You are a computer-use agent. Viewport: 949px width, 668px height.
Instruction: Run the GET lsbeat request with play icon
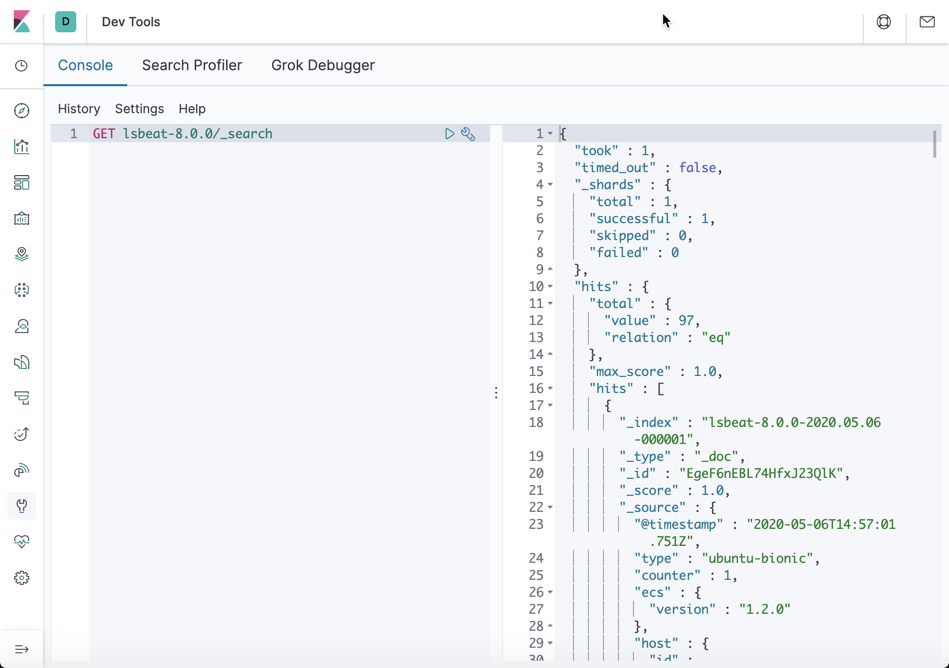450,134
